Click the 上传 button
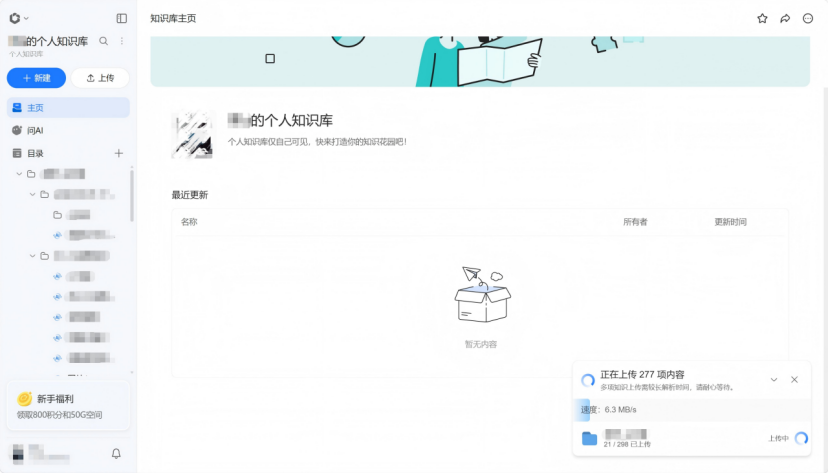This screenshot has height=473, width=828. point(100,78)
